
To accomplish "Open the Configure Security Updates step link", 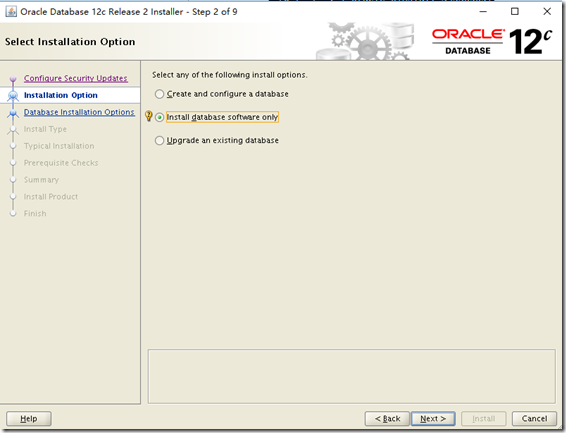I will point(76,78).
